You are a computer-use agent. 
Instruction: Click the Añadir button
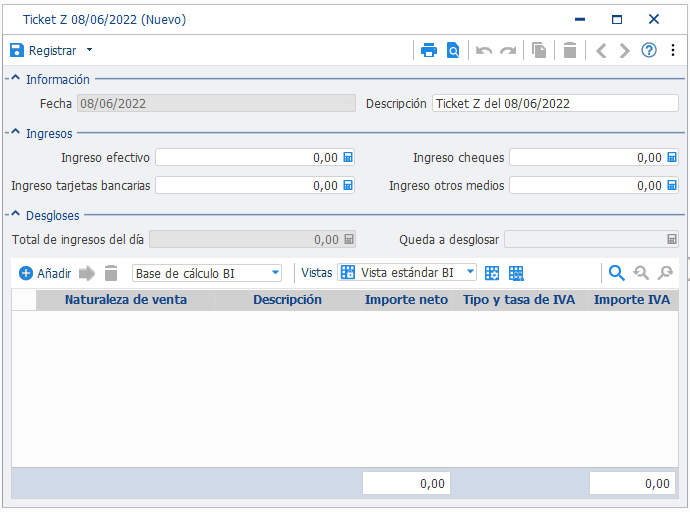pos(45,274)
